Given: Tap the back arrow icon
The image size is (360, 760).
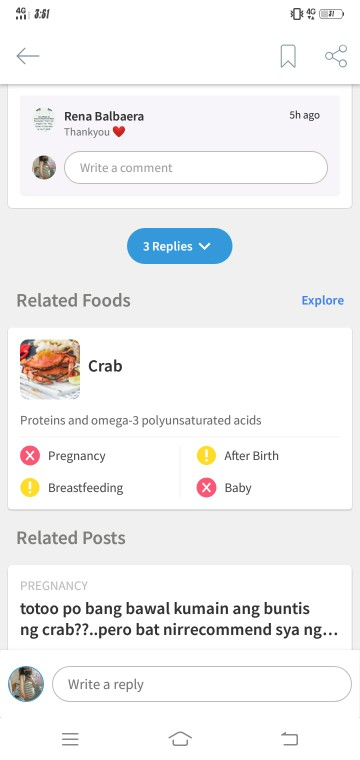Looking at the screenshot, I should [28, 56].
